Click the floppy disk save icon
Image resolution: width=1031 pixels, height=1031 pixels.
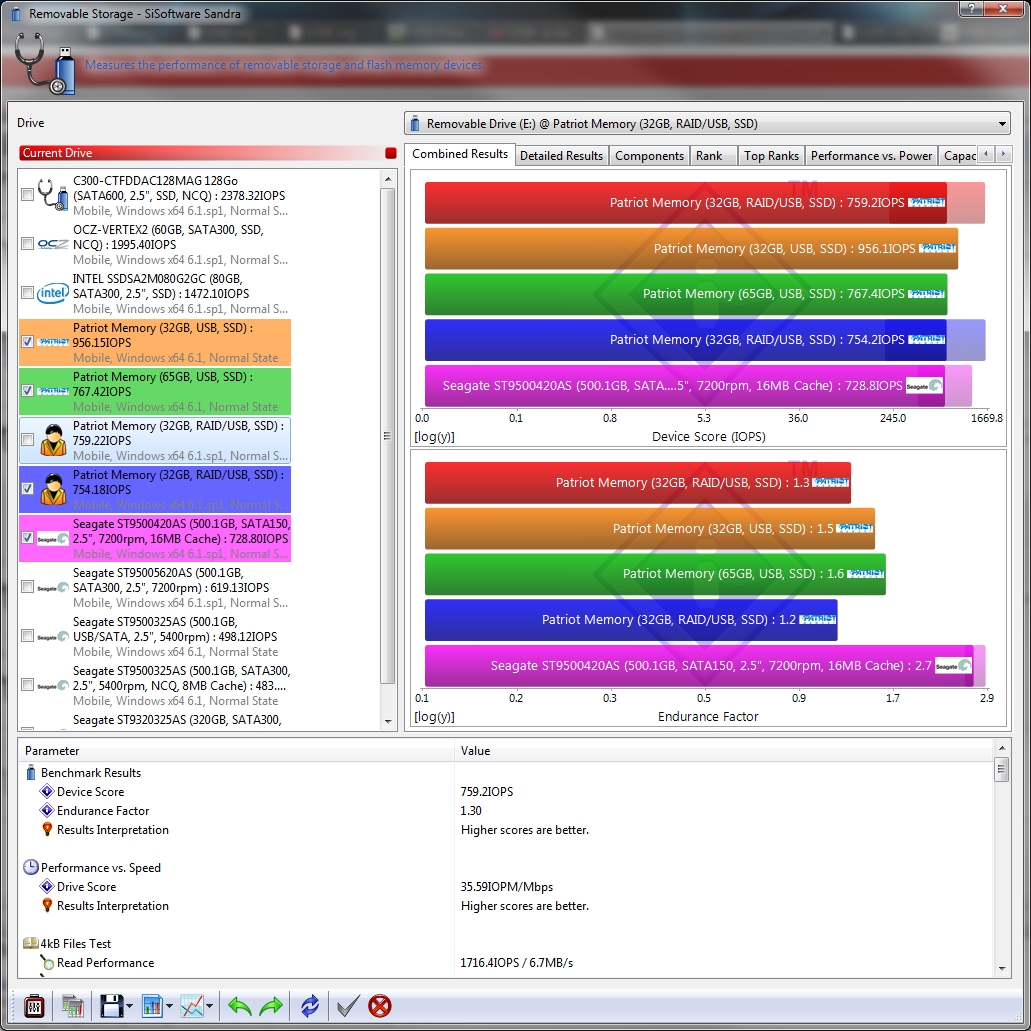click(x=111, y=1006)
